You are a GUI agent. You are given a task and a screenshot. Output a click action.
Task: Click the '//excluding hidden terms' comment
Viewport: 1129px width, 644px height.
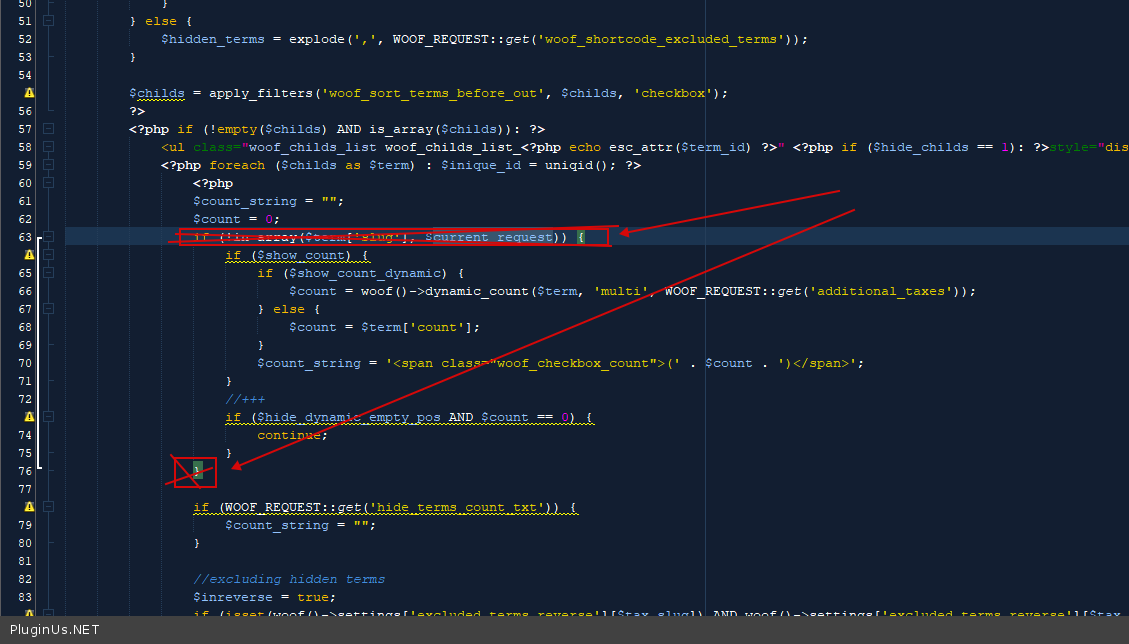(289, 579)
